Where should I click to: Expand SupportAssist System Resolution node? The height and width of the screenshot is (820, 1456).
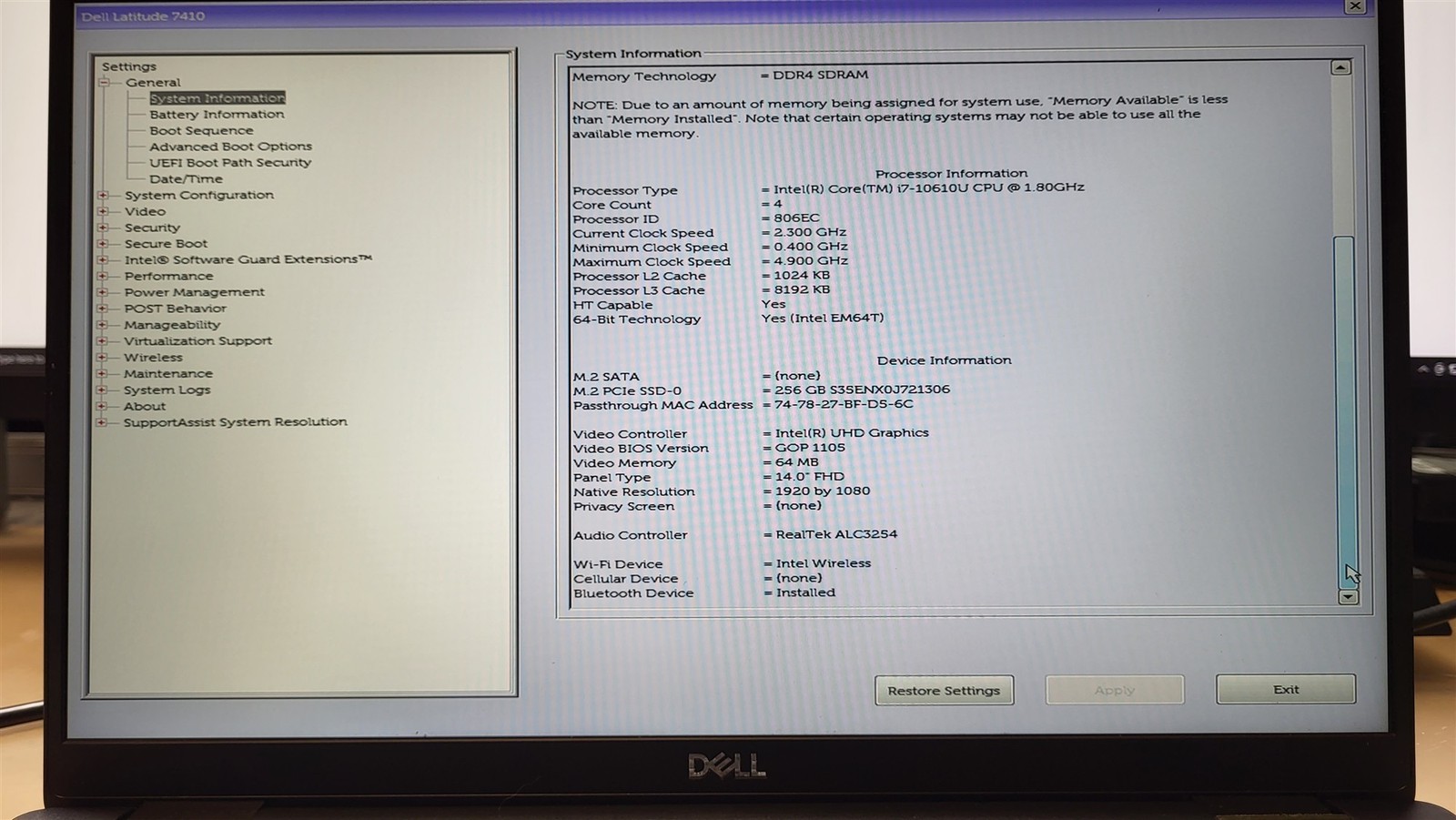103,422
